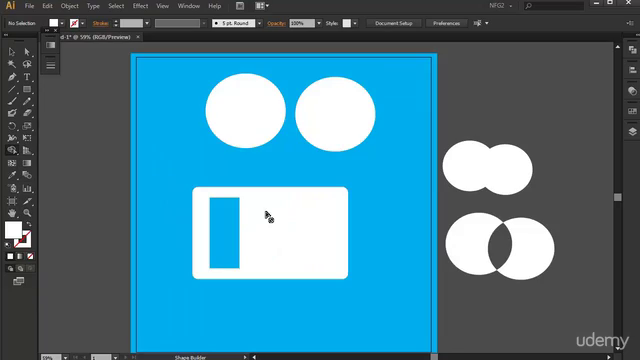640x360 pixels.
Task: Select the Rectangle tool
Action: point(27,89)
